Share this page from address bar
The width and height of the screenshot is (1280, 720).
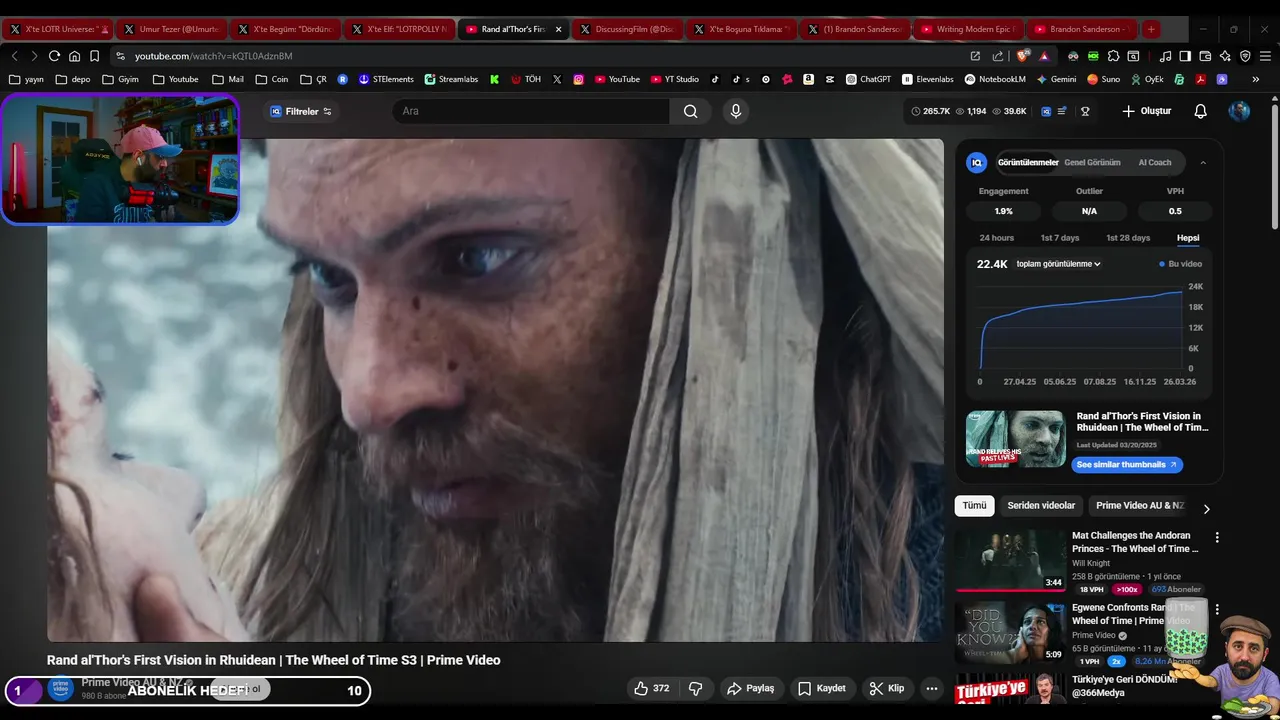tap(997, 56)
